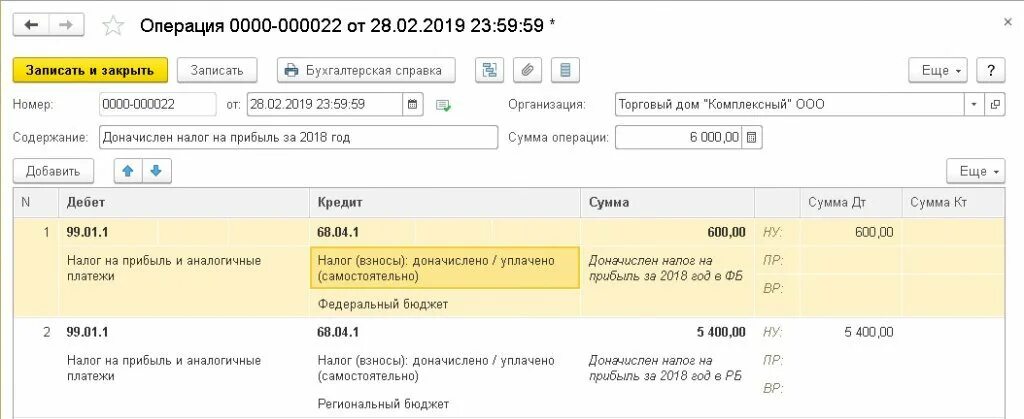Move row down with blue arrow
Image resolution: width=1024 pixels, height=419 pixels.
point(156,172)
